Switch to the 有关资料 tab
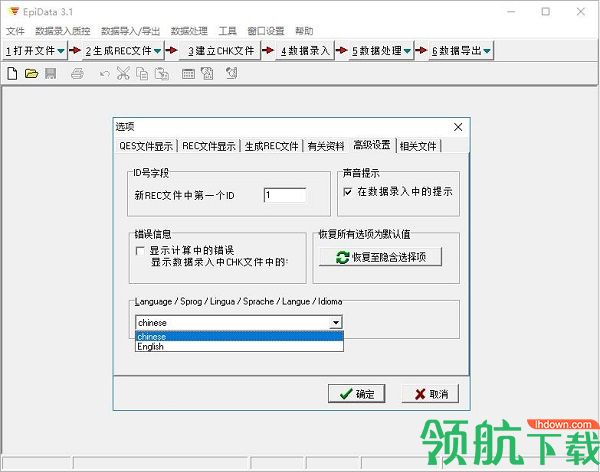The height and width of the screenshot is (472, 600). click(x=326, y=146)
